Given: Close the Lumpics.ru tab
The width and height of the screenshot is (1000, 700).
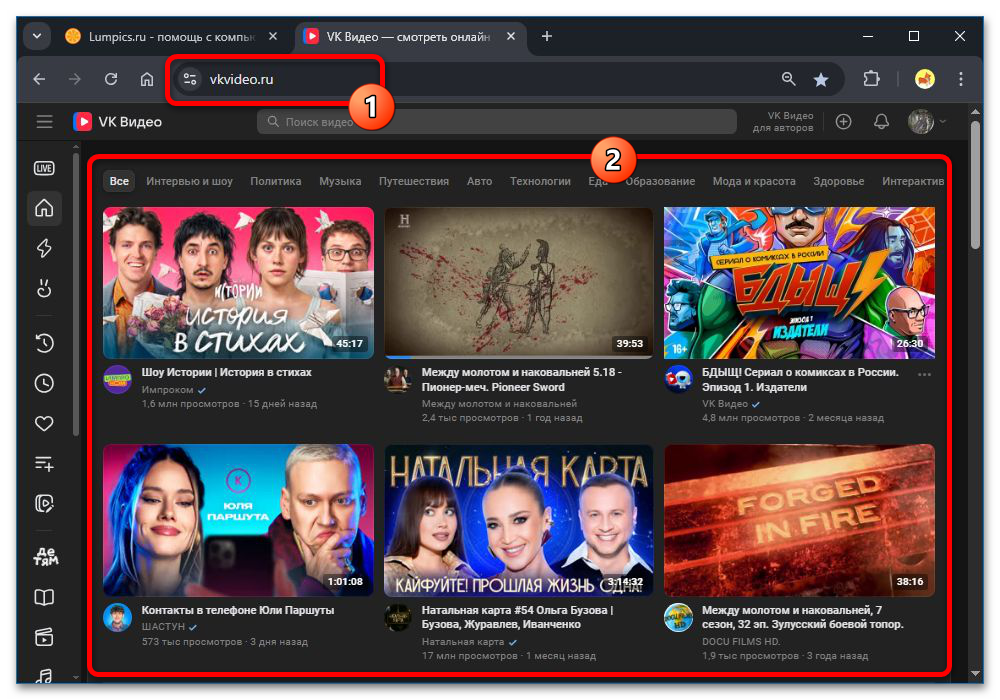Looking at the screenshot, I should (x=273, y=36).
